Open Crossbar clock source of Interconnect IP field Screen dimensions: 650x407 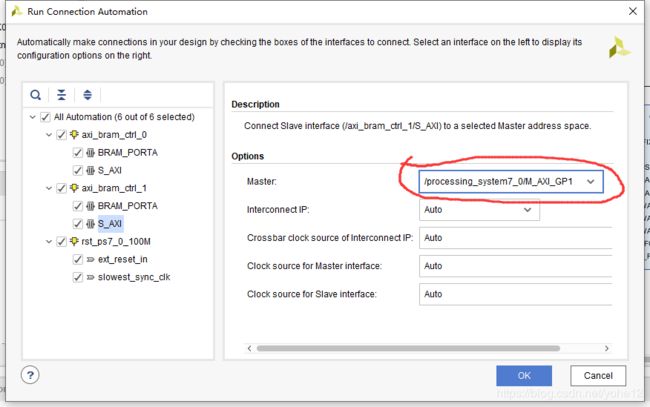pos(515,238)
